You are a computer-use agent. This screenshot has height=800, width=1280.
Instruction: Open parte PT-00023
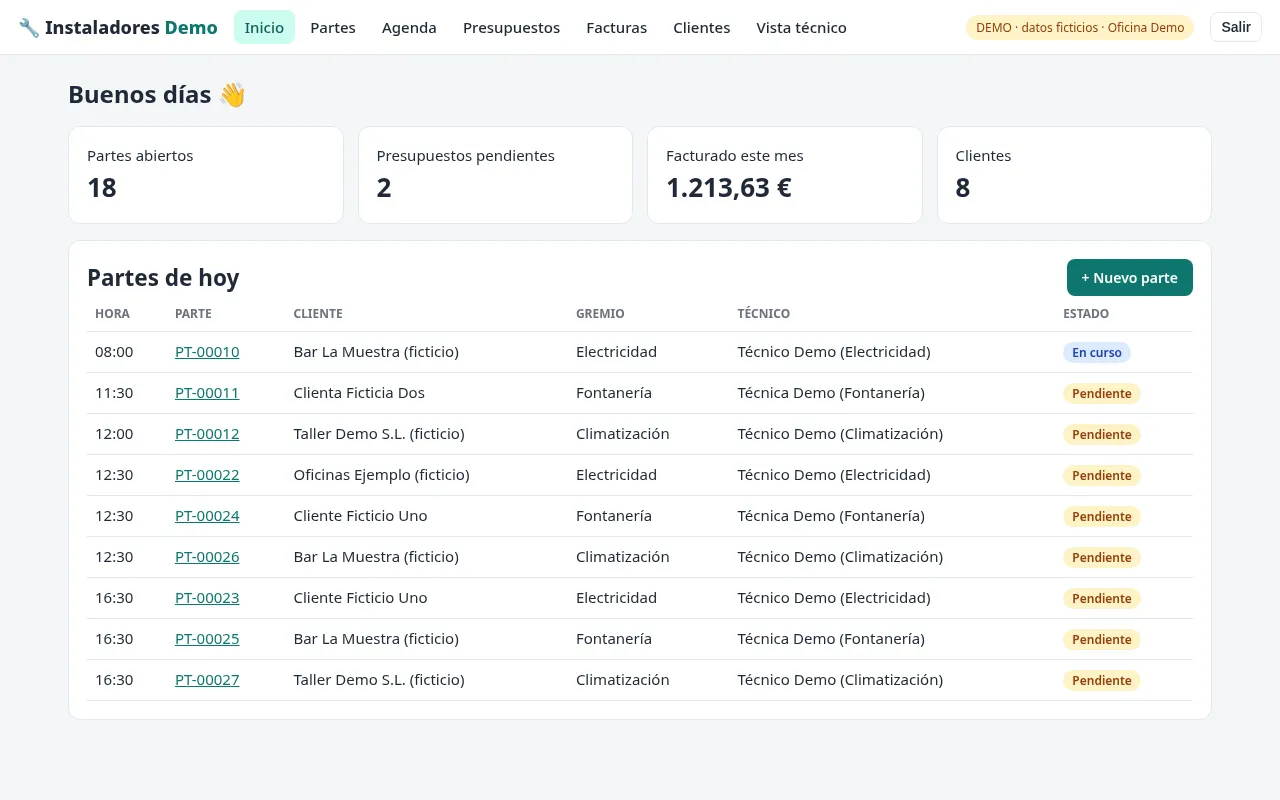pos(207,598)
